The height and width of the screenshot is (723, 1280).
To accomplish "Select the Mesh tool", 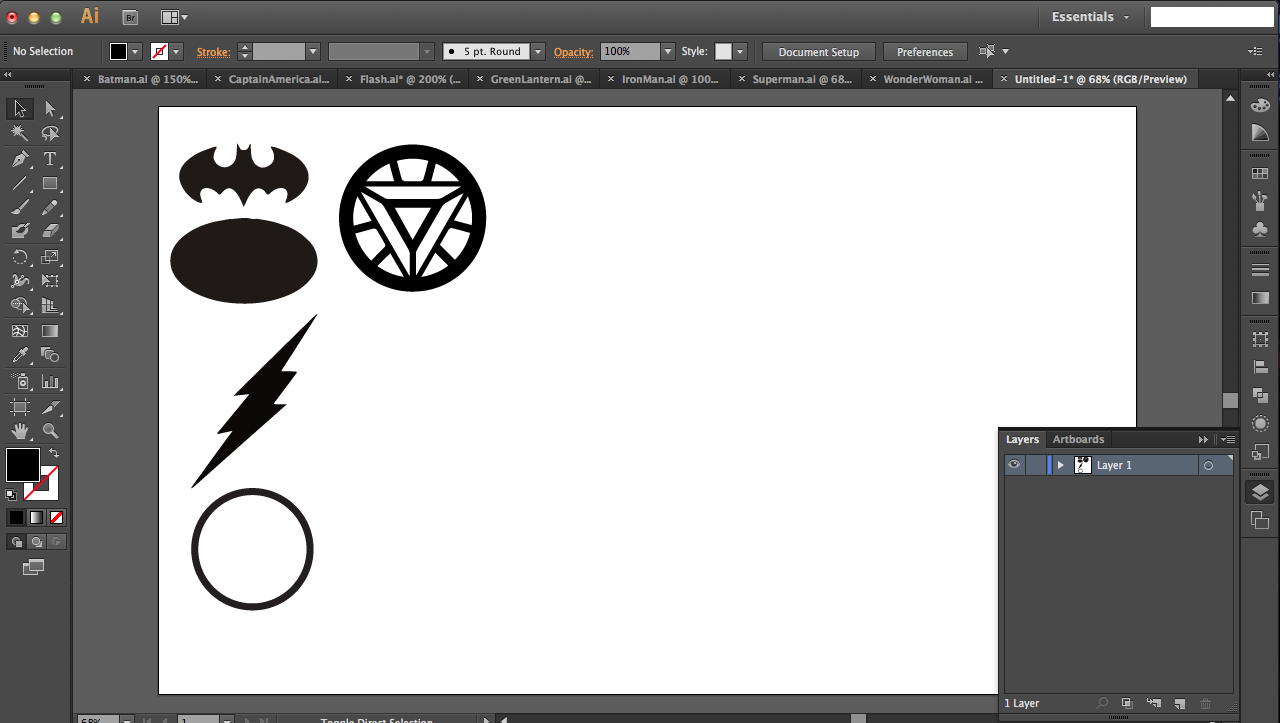I will coord(20,331).
